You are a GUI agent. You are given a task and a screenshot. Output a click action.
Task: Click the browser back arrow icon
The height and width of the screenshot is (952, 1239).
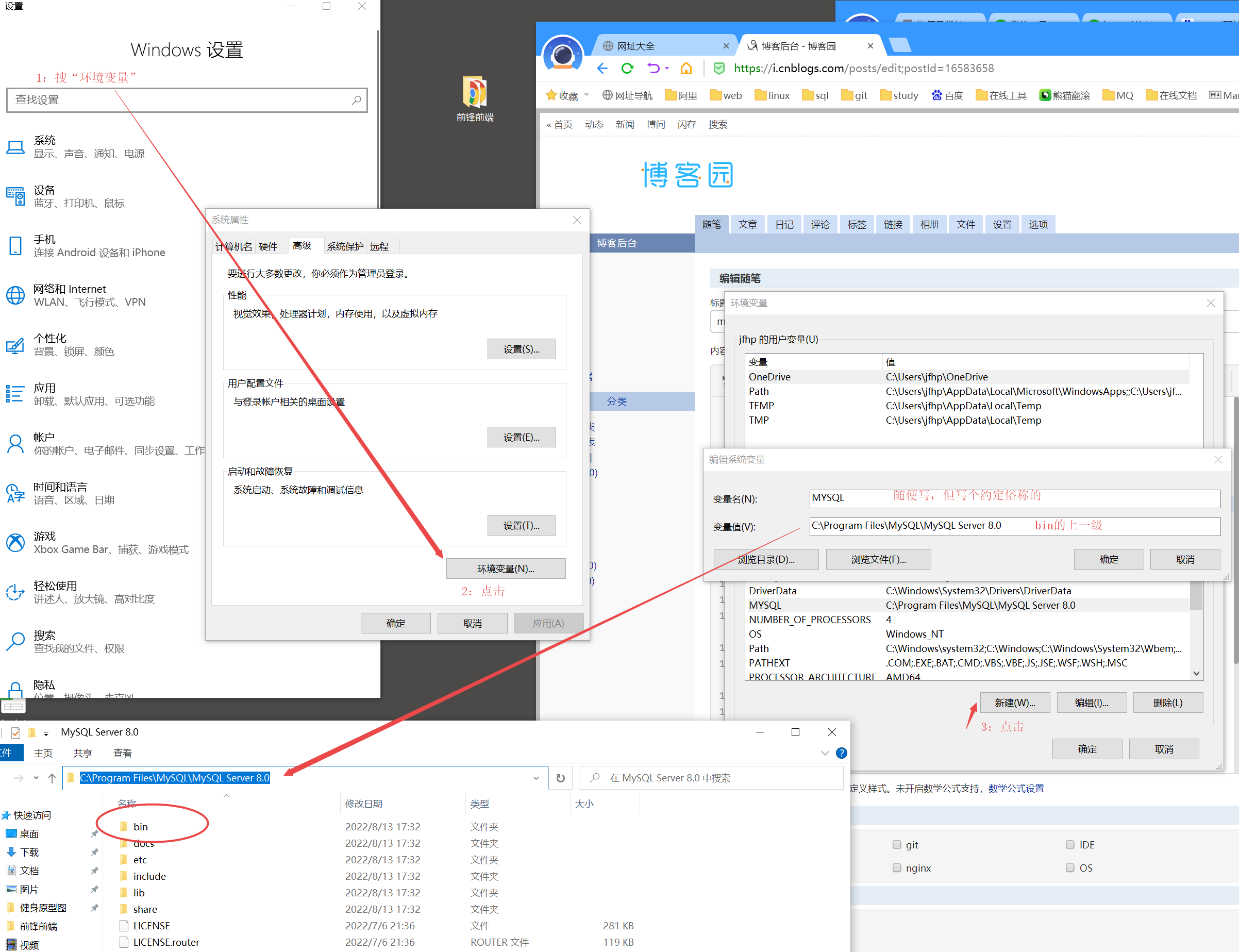click(602, 69)
